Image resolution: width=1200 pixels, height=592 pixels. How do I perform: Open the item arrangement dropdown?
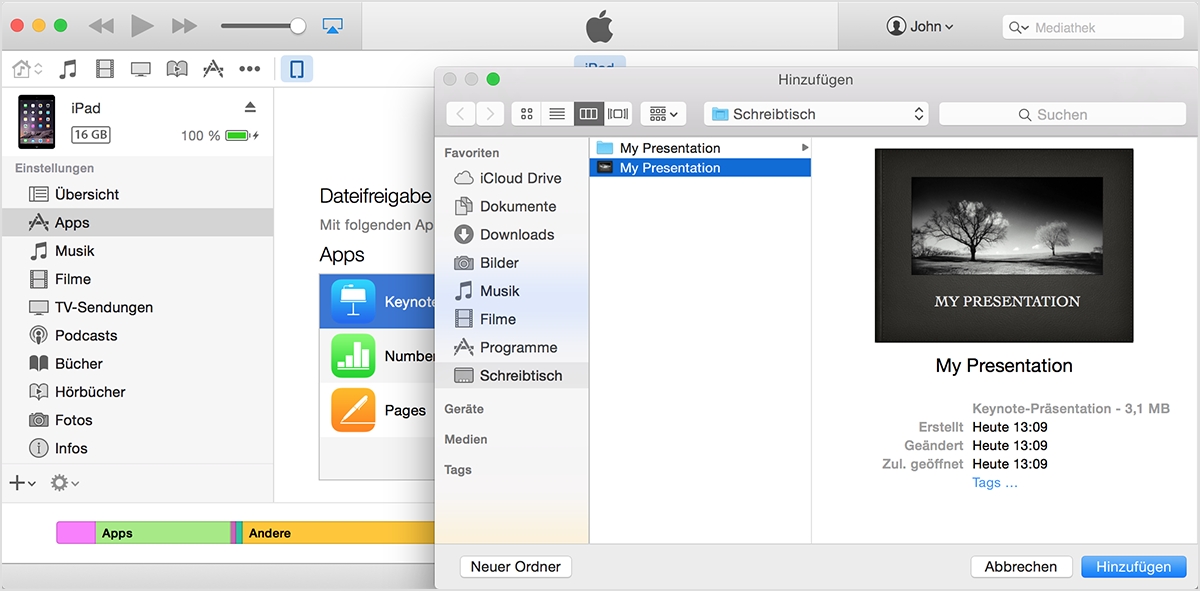(x=663, y=114)
